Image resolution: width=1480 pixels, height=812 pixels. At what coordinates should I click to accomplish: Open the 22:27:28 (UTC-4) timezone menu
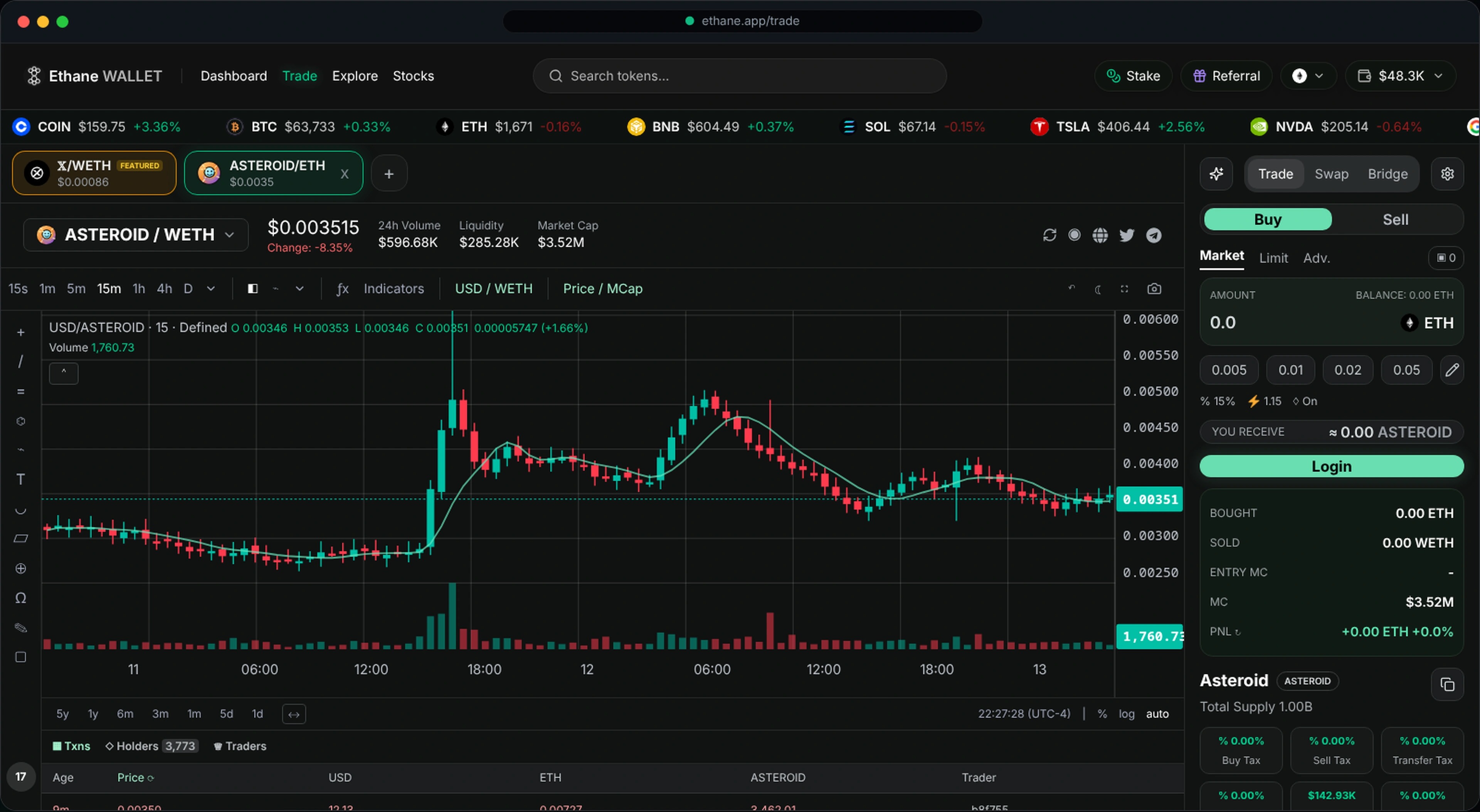point(1024,714)
